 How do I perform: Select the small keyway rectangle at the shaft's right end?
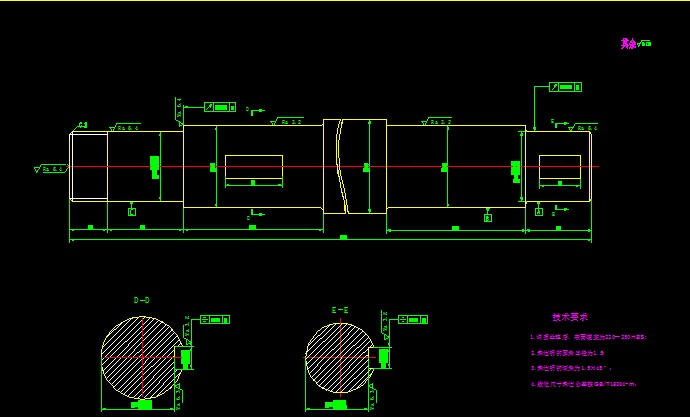560,167
